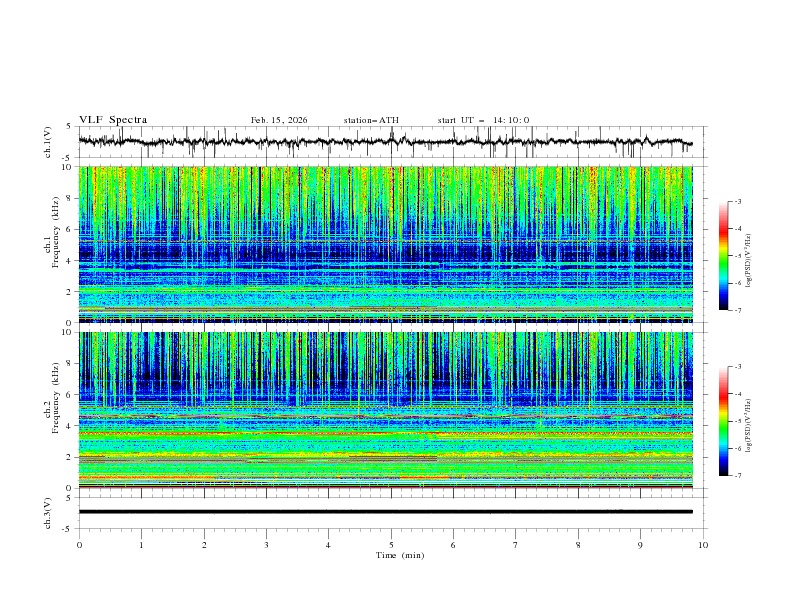The width and height of the screenshot is (792, 612).
Task: Click the "-5" tick on ch.1(V) axis
Action: point(68,158)
